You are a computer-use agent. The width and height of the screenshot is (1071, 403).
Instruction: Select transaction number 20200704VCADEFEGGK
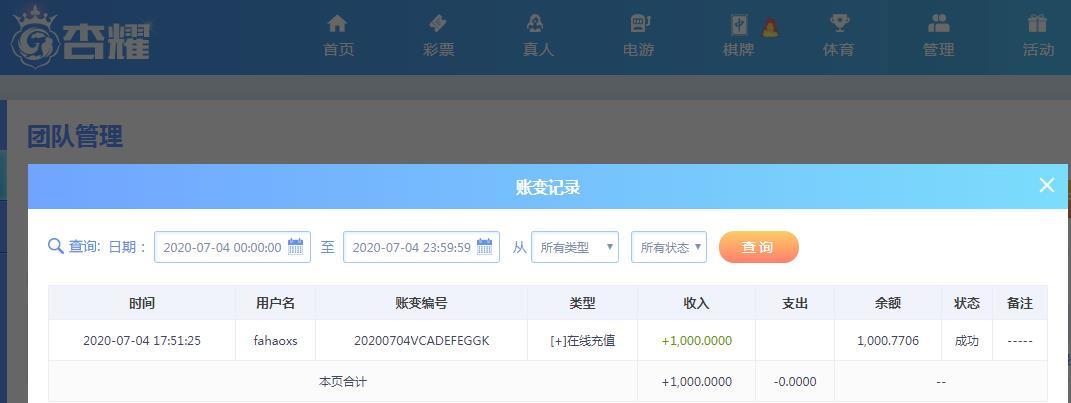point(421,340)
